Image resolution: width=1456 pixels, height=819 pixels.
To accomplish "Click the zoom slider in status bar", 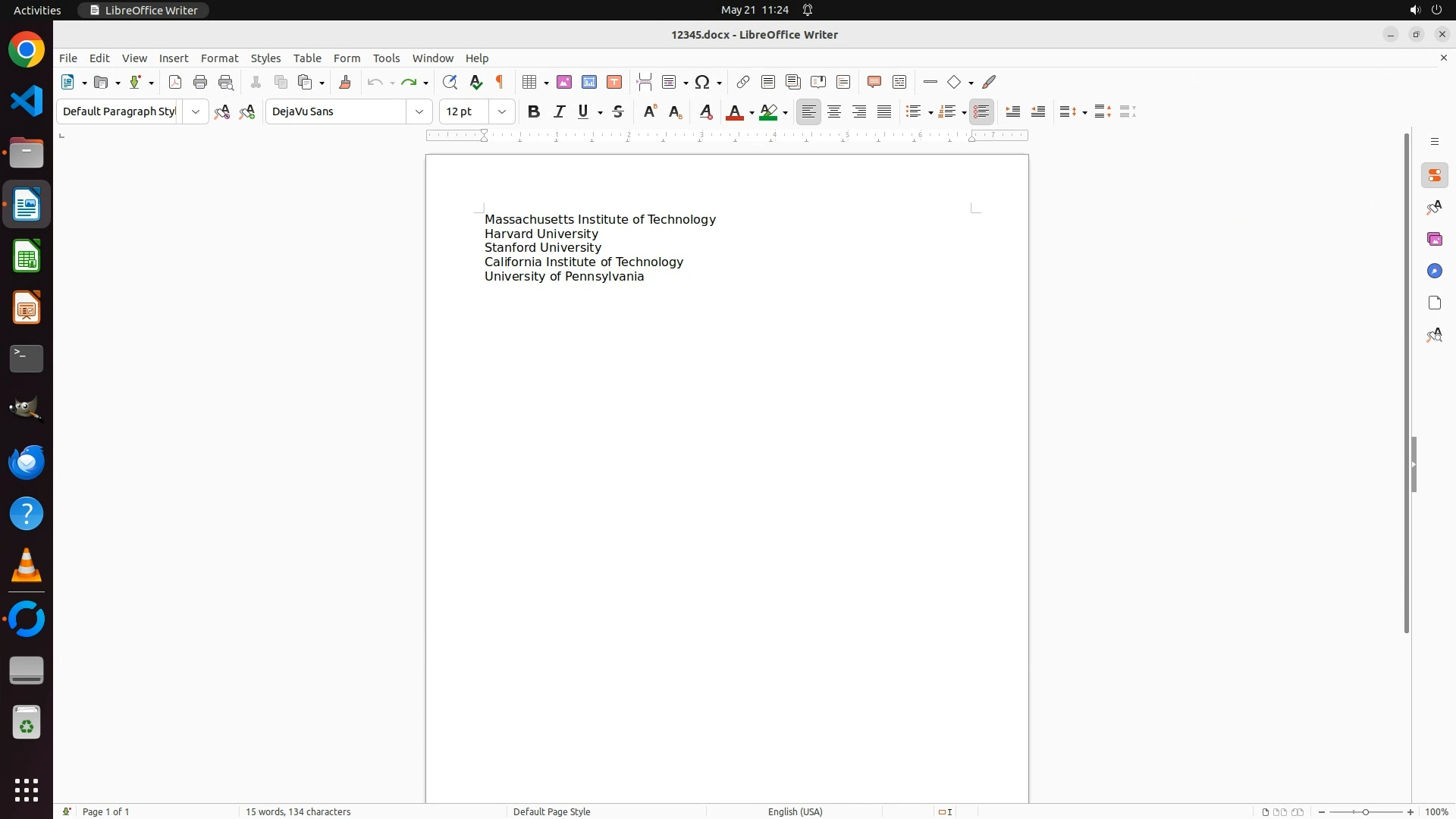I will click(x=1366, y=811).
